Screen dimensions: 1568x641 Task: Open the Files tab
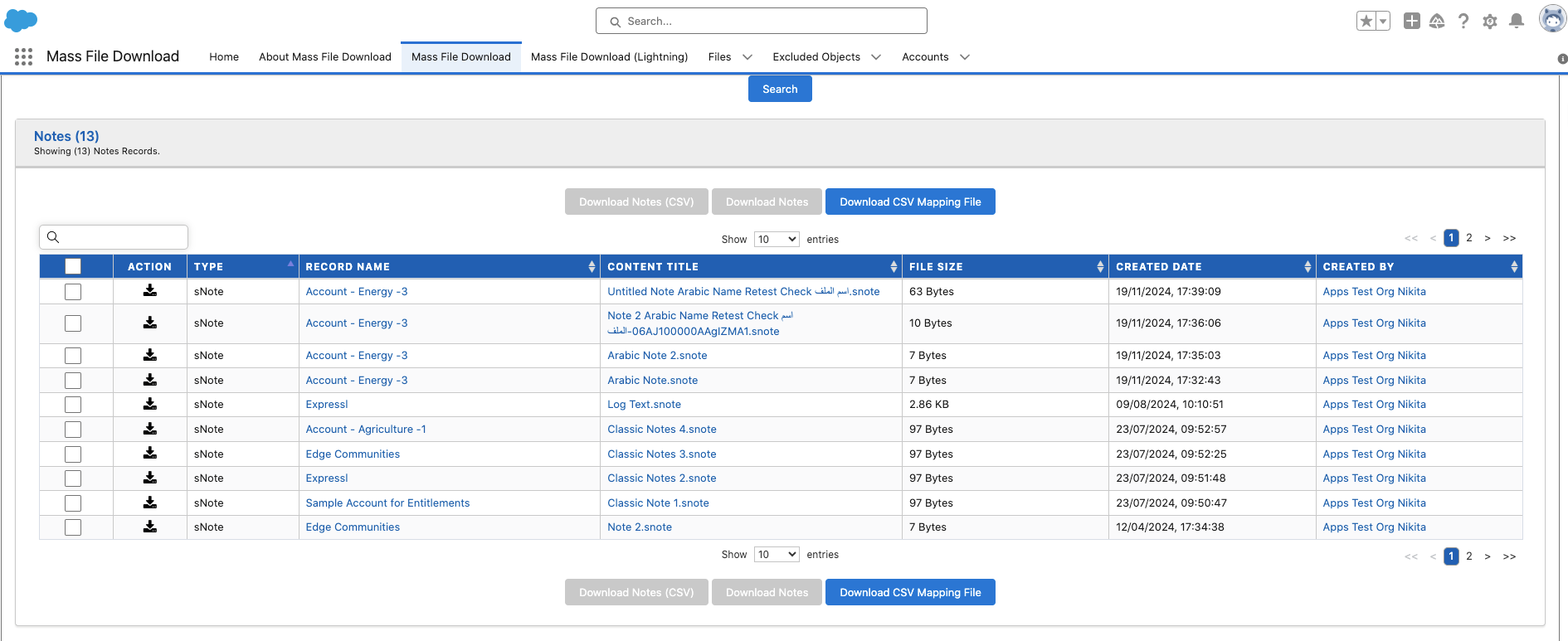tap(719, 57)
